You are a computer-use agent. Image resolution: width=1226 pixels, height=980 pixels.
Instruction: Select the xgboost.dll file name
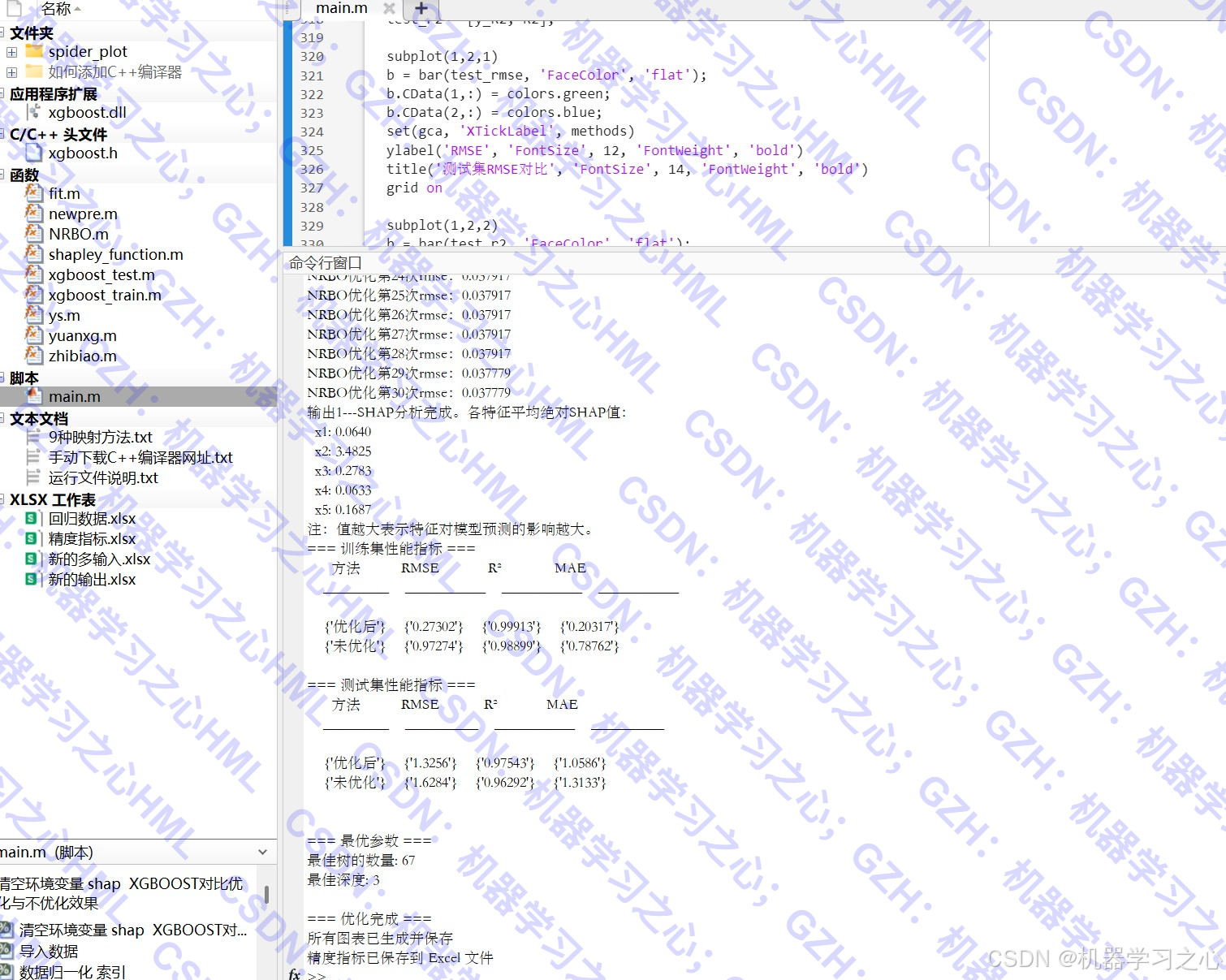click(x=88, y=112)
